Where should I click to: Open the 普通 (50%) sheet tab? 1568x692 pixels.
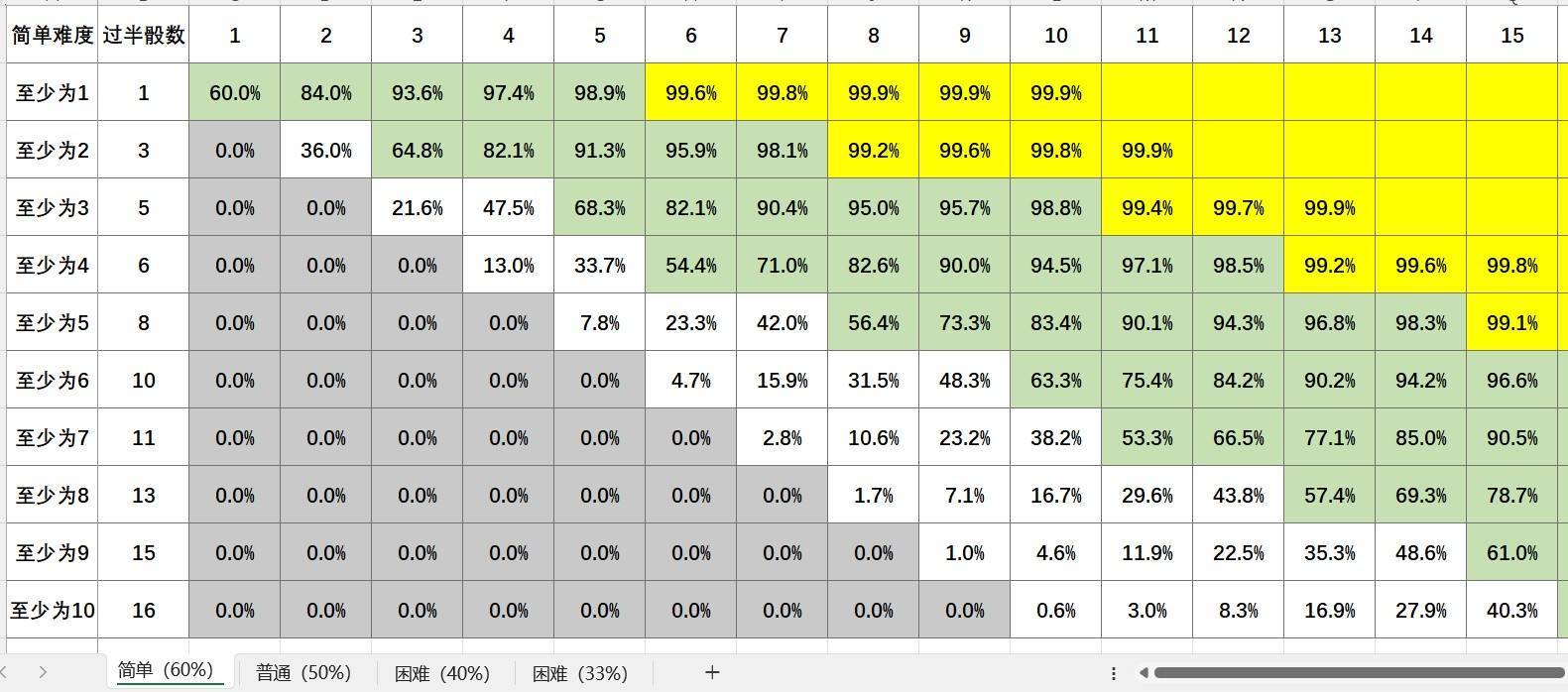(x=302, y=673)
